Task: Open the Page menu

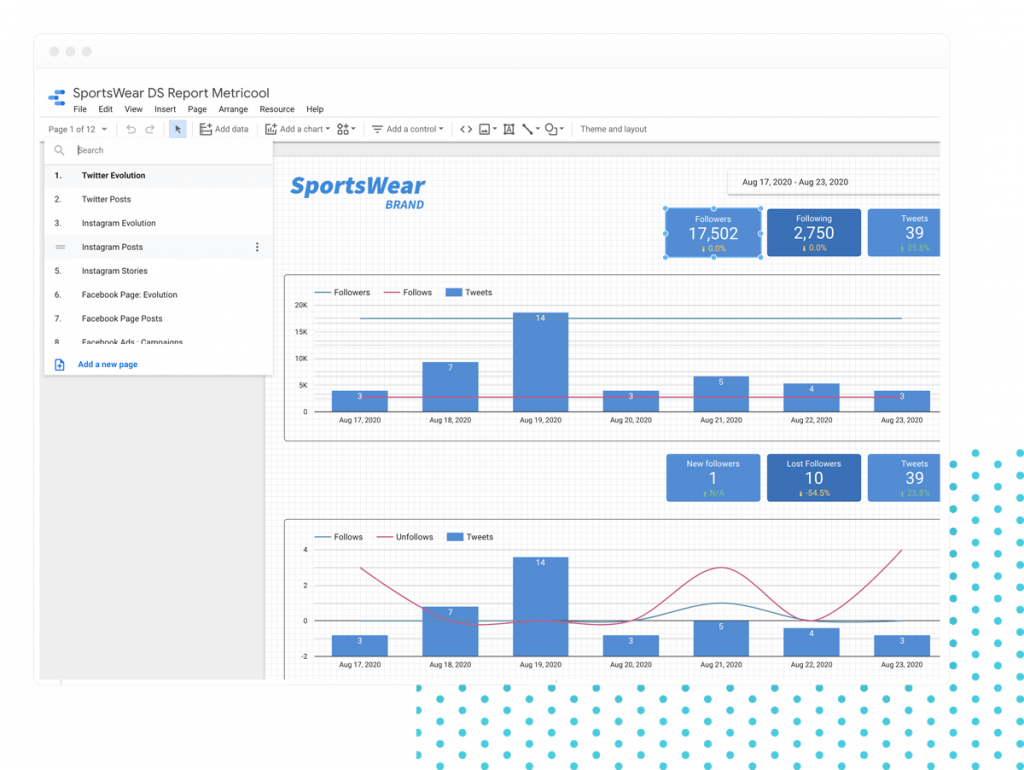Action: (x=197, y=109)
